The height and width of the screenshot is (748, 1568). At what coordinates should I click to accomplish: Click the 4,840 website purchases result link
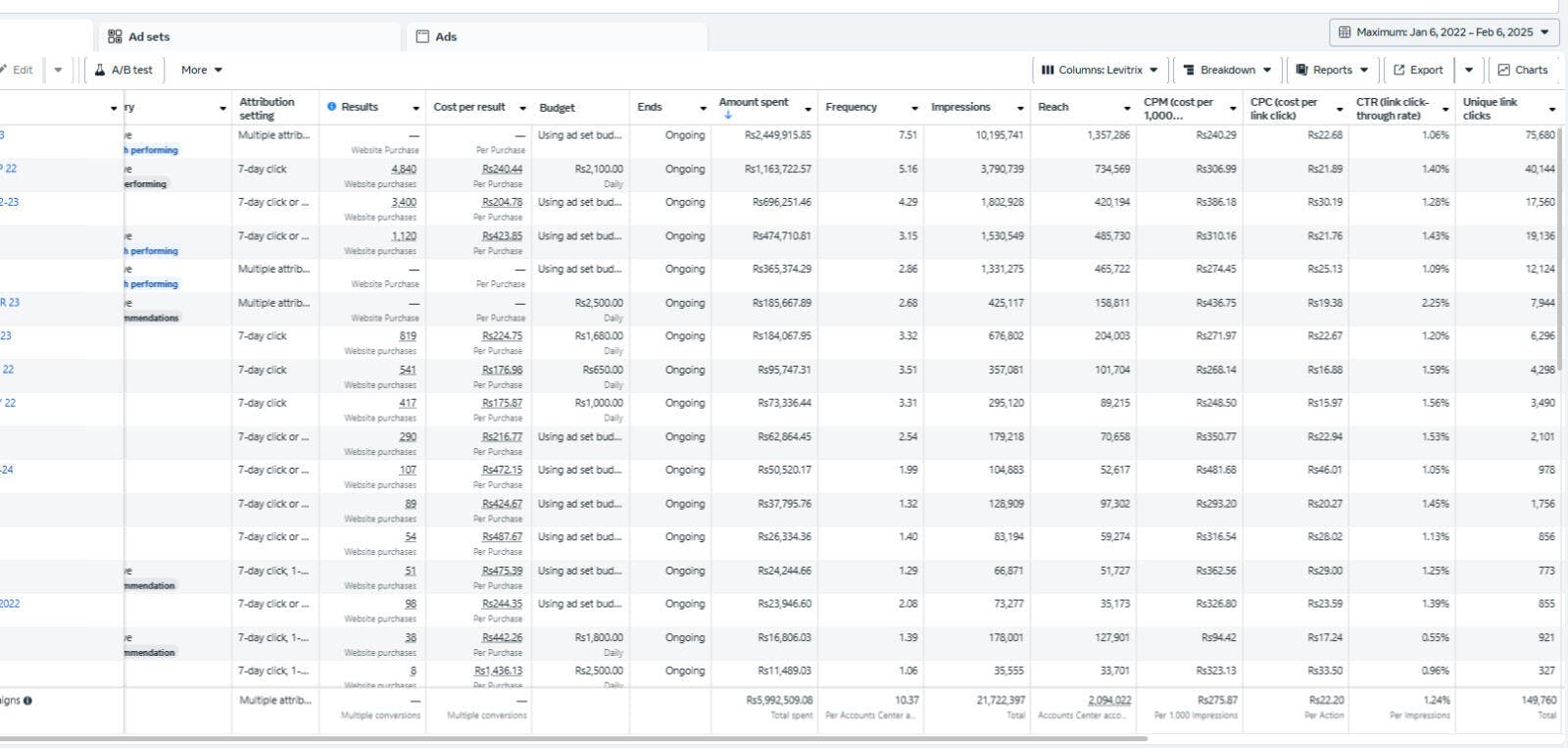pos(404,170)
